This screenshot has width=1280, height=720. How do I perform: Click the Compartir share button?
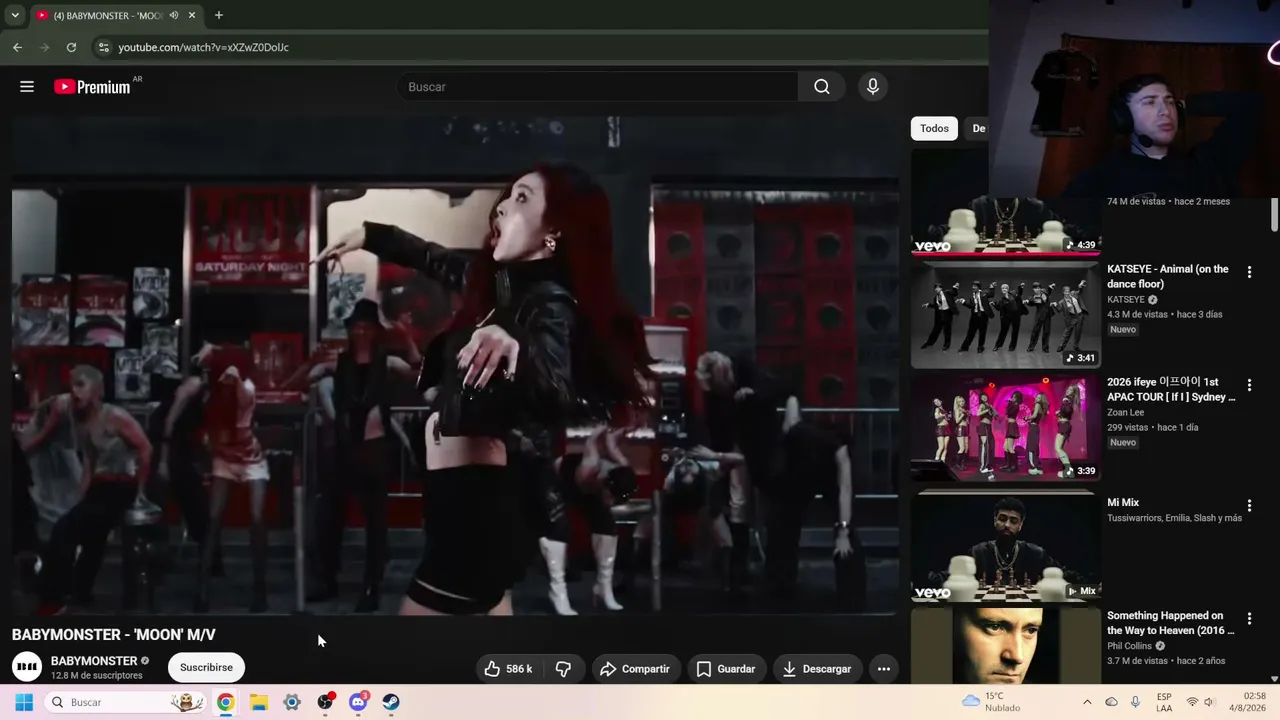[635, 669]
